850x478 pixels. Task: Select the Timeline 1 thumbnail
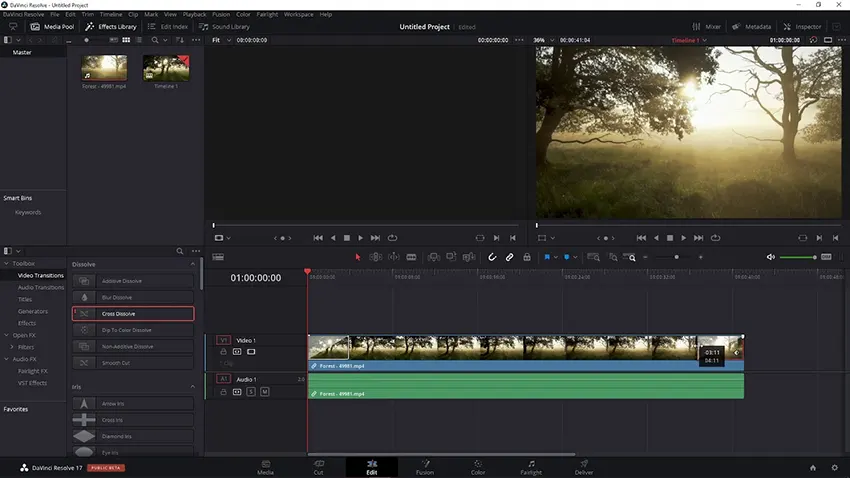coord(166,67)
